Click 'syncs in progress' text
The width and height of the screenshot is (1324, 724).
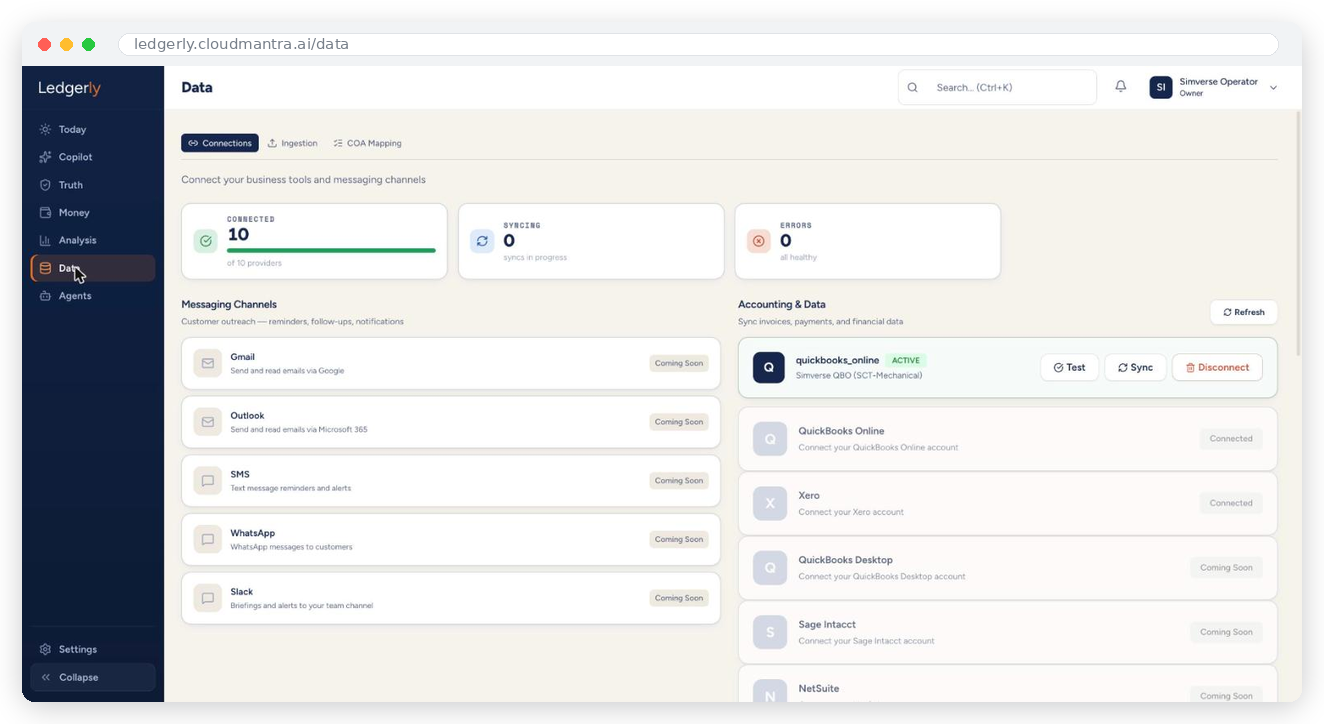click(x=535, y=258)
